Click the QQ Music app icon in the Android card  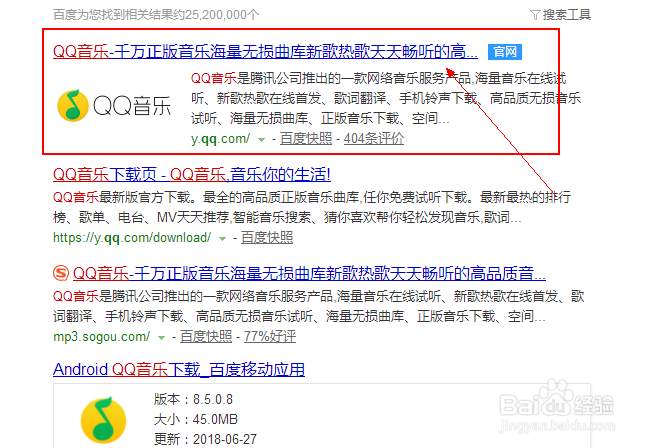tap(103, 420)
